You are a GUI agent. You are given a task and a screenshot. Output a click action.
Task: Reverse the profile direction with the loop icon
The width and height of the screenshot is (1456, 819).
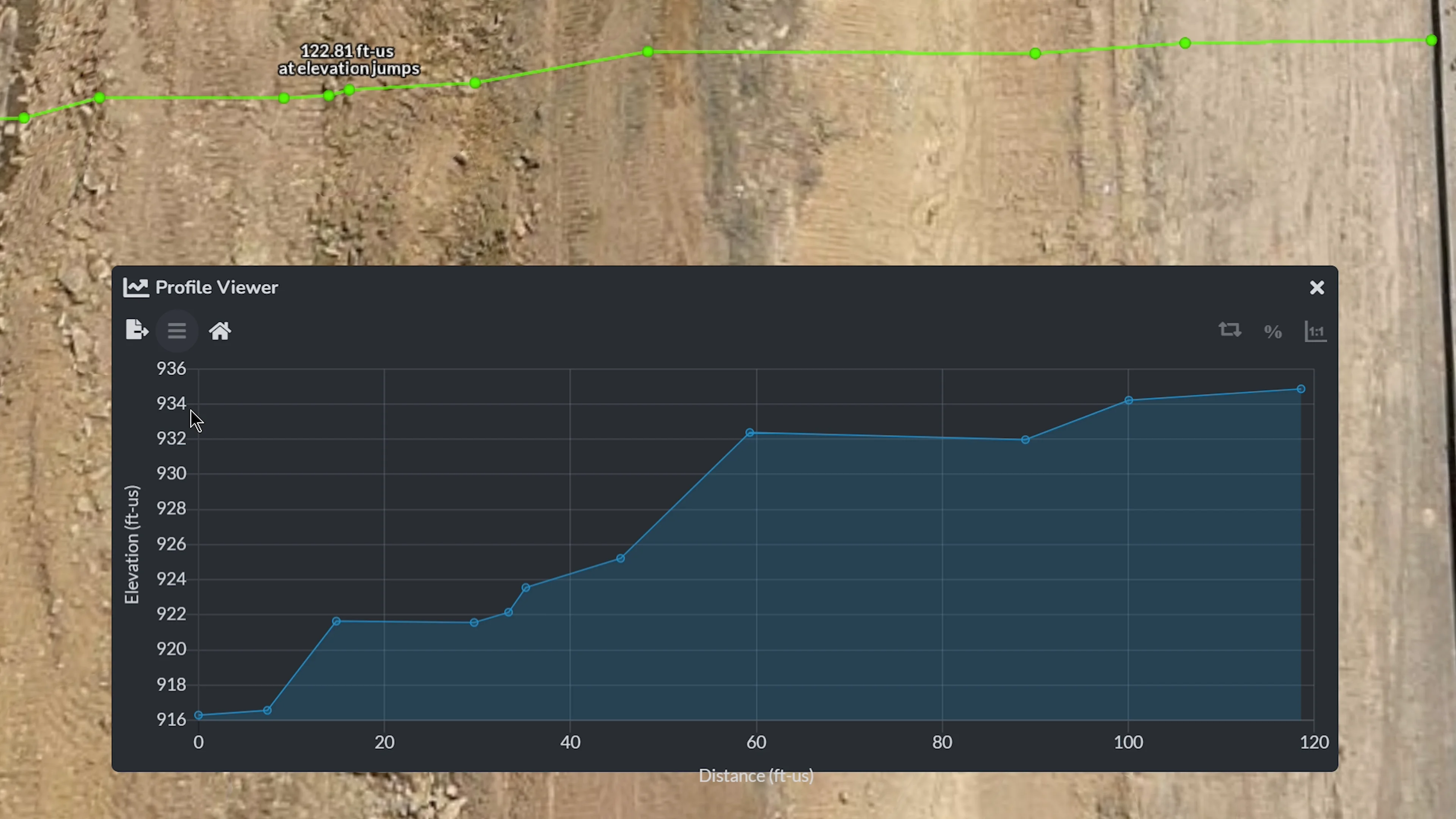(1230, 331)
